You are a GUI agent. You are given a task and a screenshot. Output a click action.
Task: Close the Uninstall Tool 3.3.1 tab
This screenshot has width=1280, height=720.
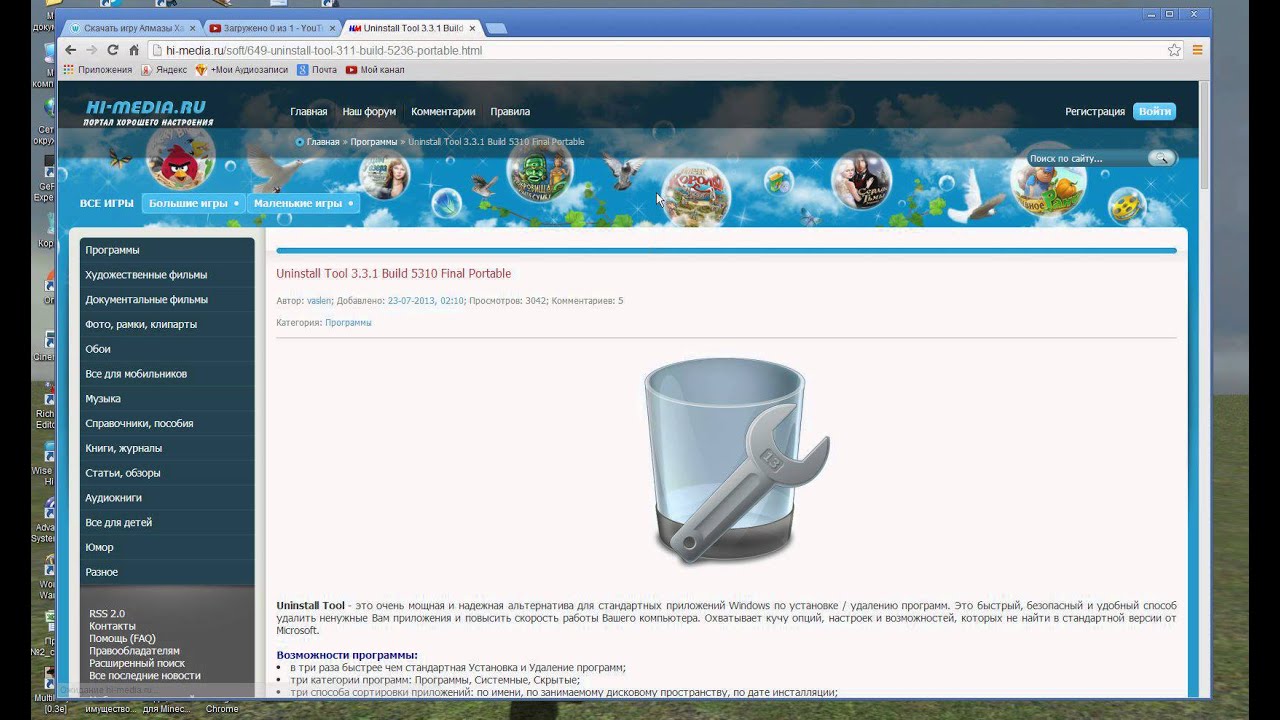[473, 28]
